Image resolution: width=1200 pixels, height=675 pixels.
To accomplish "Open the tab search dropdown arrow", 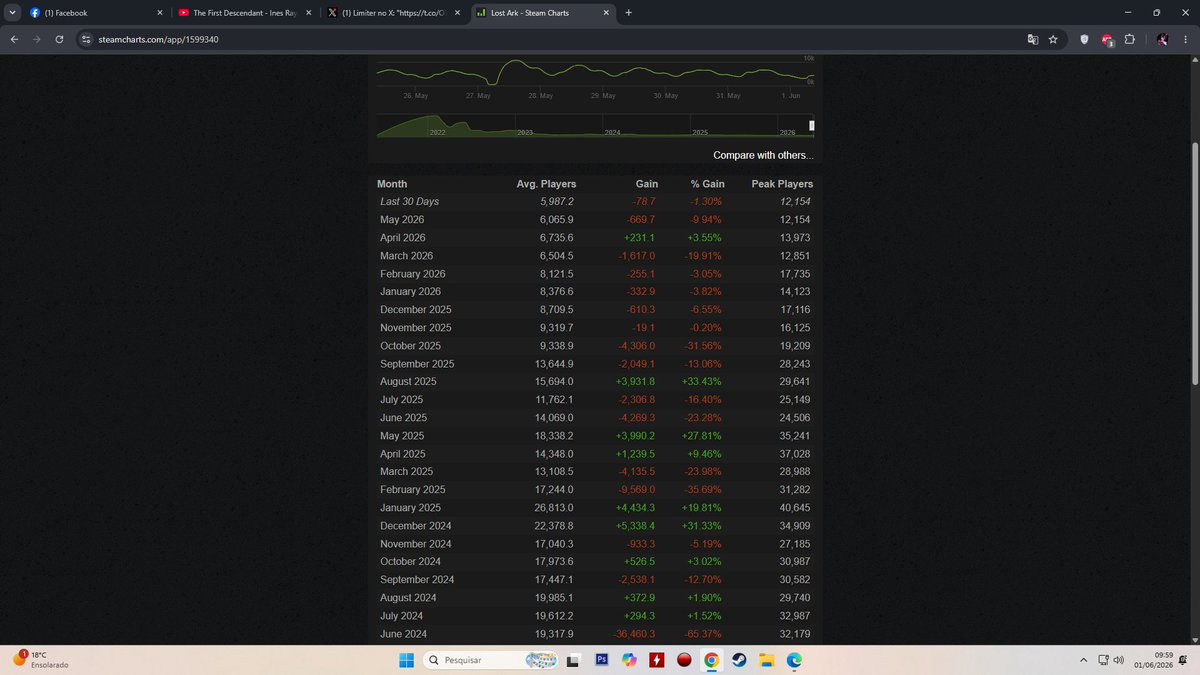I will (x=13, y=13).
